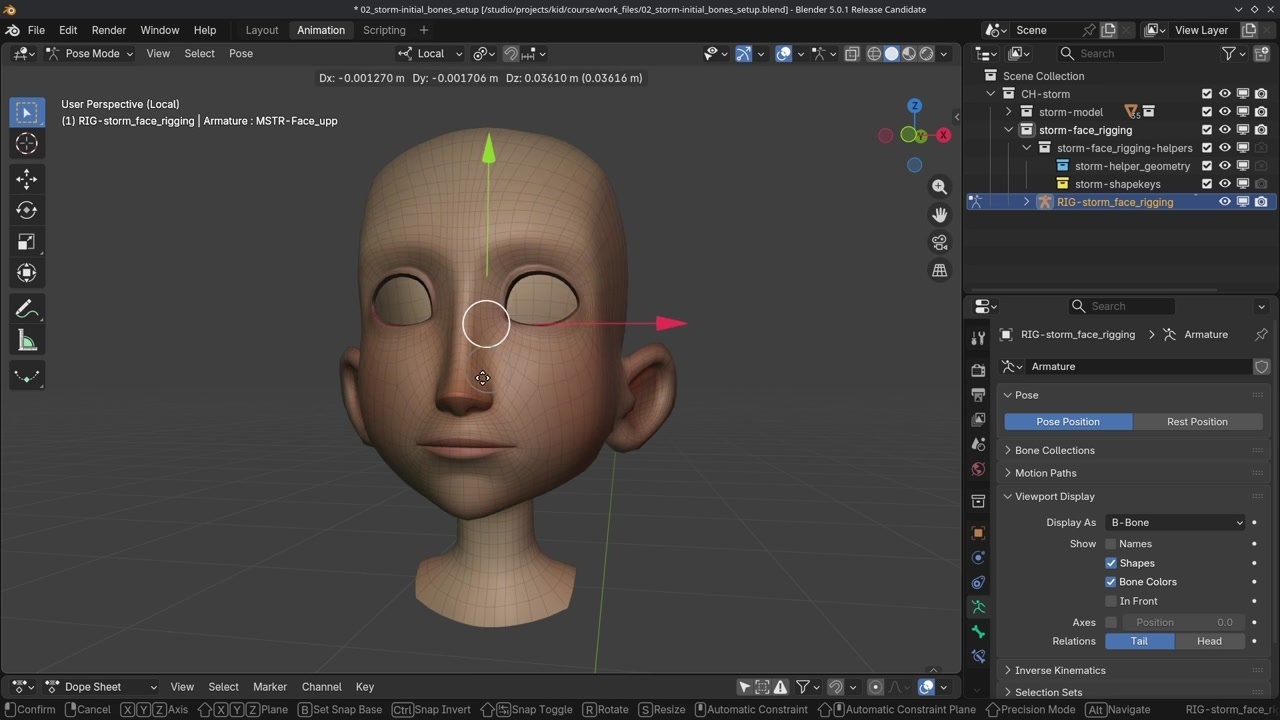Choose the Annotate pencil tool
Screen dimensions: 1280x720
(27, 309)
